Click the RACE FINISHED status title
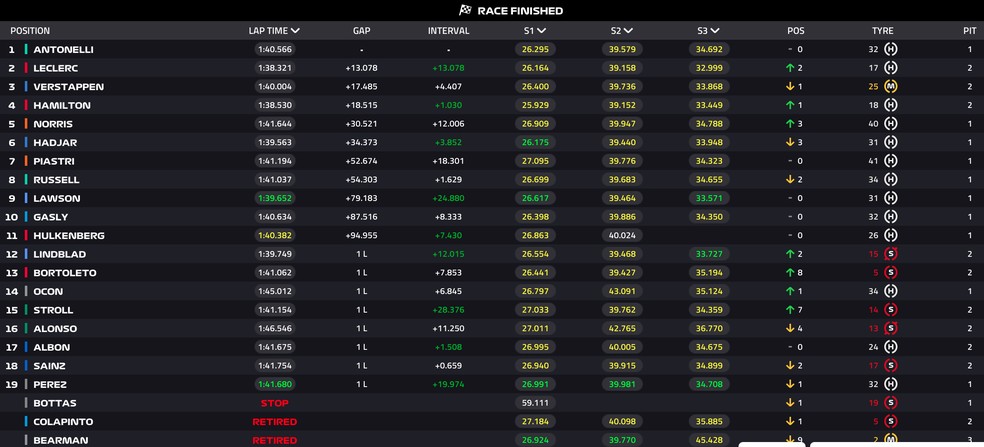Viewport: 984px width, 447px height. coord(520,11)
